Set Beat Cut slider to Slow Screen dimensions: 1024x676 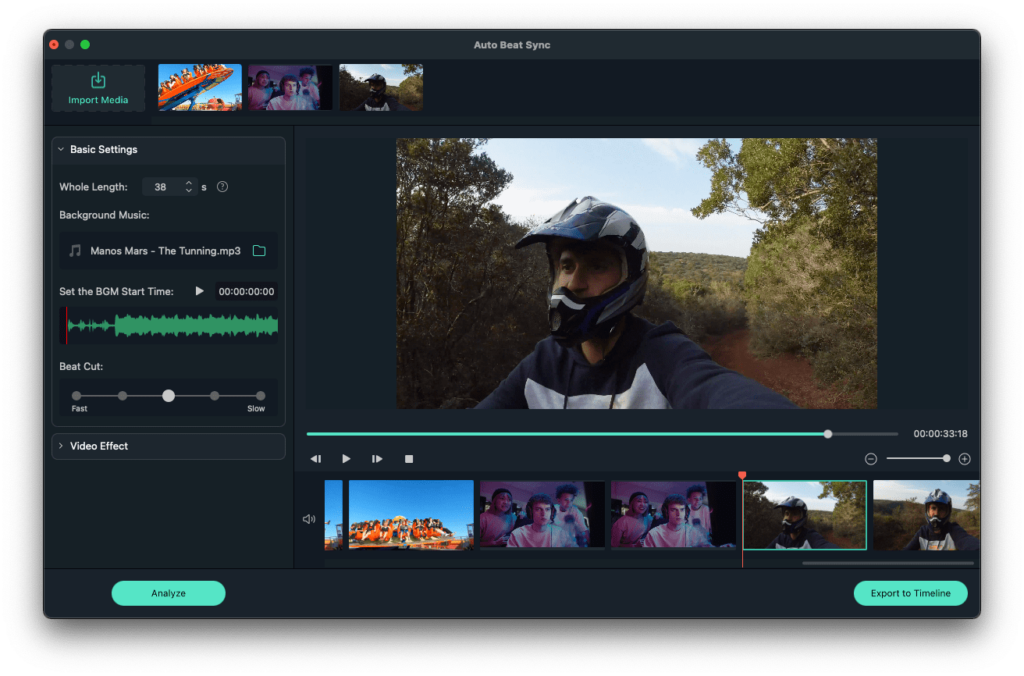(x=260, y=396)
